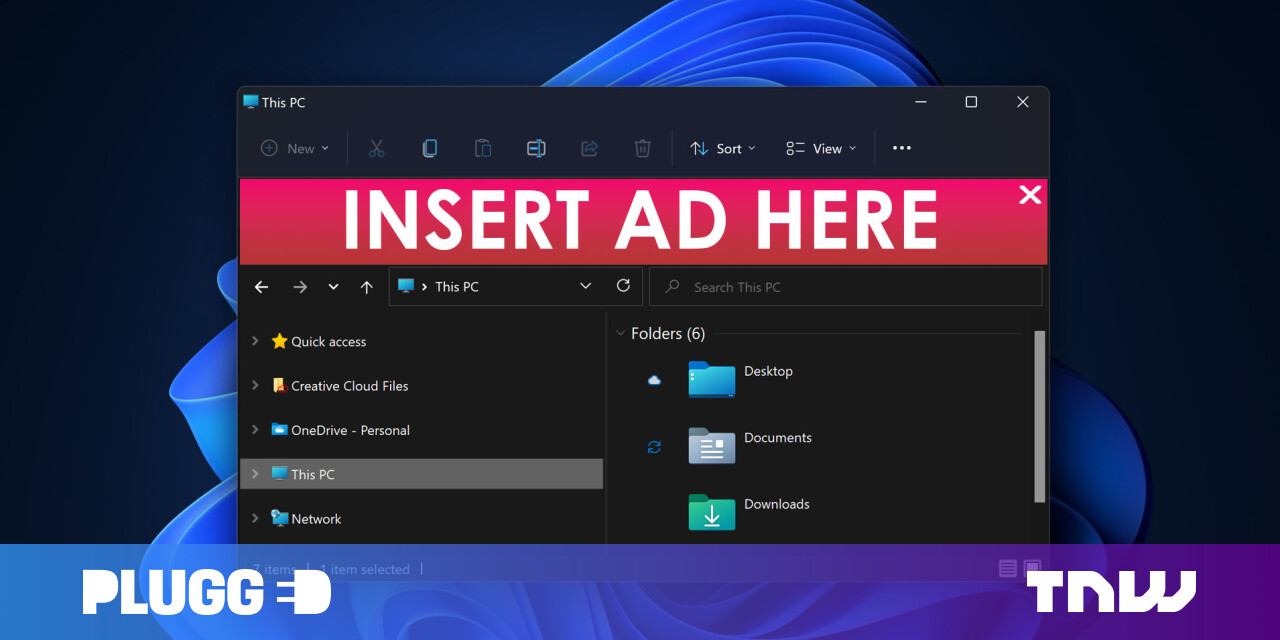Click the navigate back arrow
This screenshot has height=640, width=1280.
(261, 286)
